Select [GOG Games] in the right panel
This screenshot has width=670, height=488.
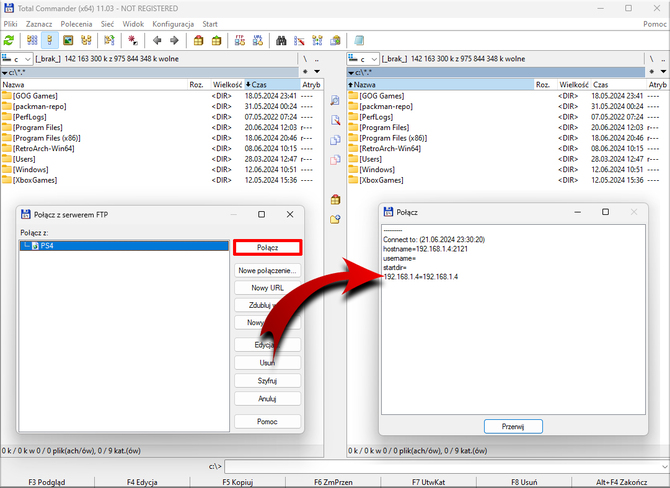pos(382,96)
